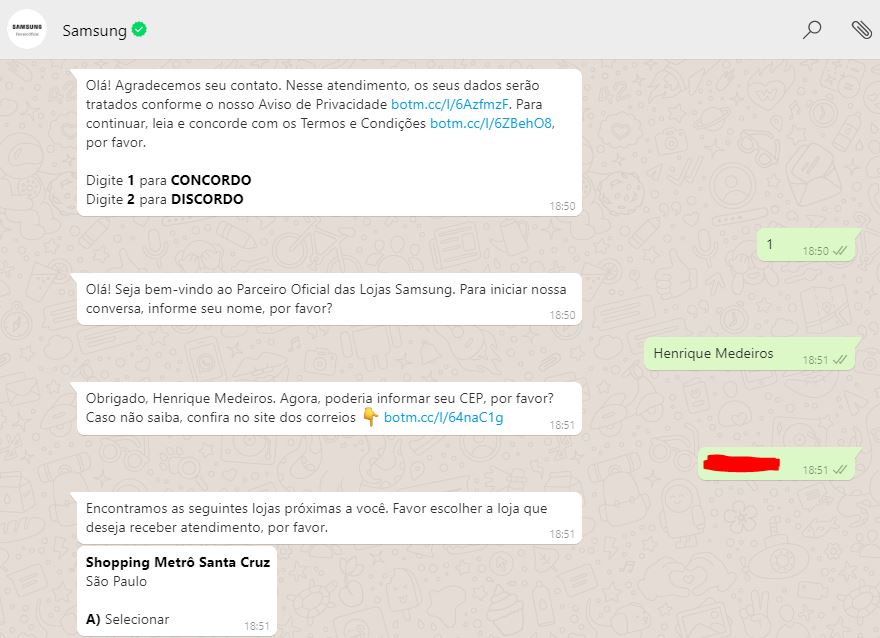Click the 18:50 timestamp on the terms message
The image size is (880, 638).
click(562, 206)
